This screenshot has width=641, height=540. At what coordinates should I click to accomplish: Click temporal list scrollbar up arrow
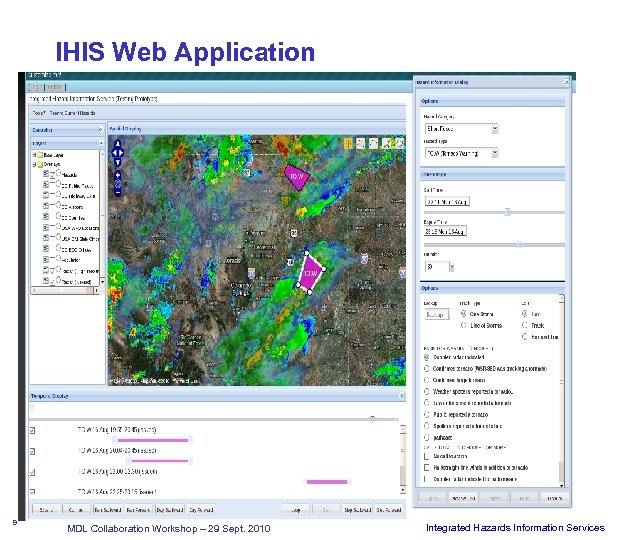(403, 429)
